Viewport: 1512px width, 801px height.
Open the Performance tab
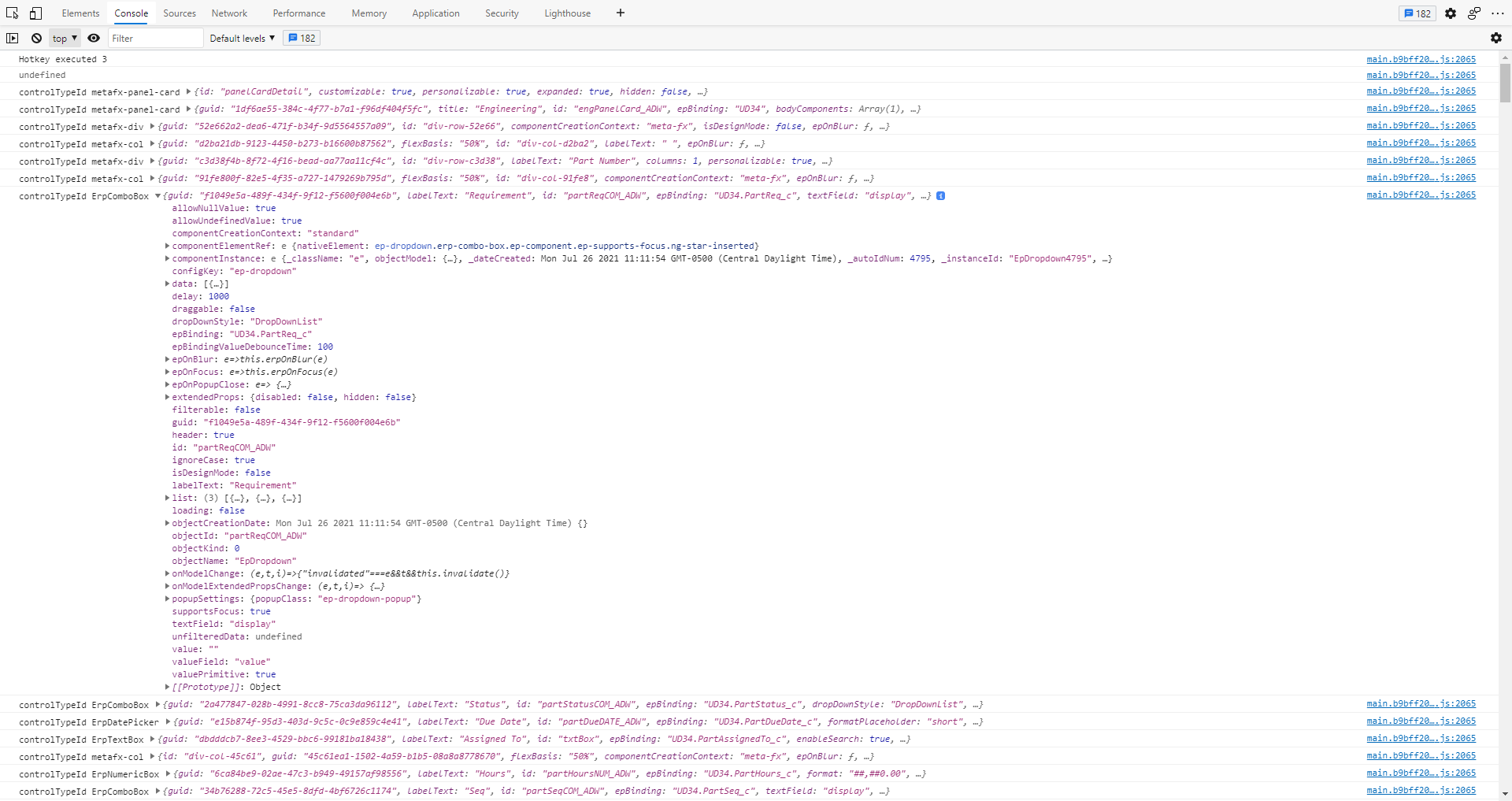pos(299,13)
